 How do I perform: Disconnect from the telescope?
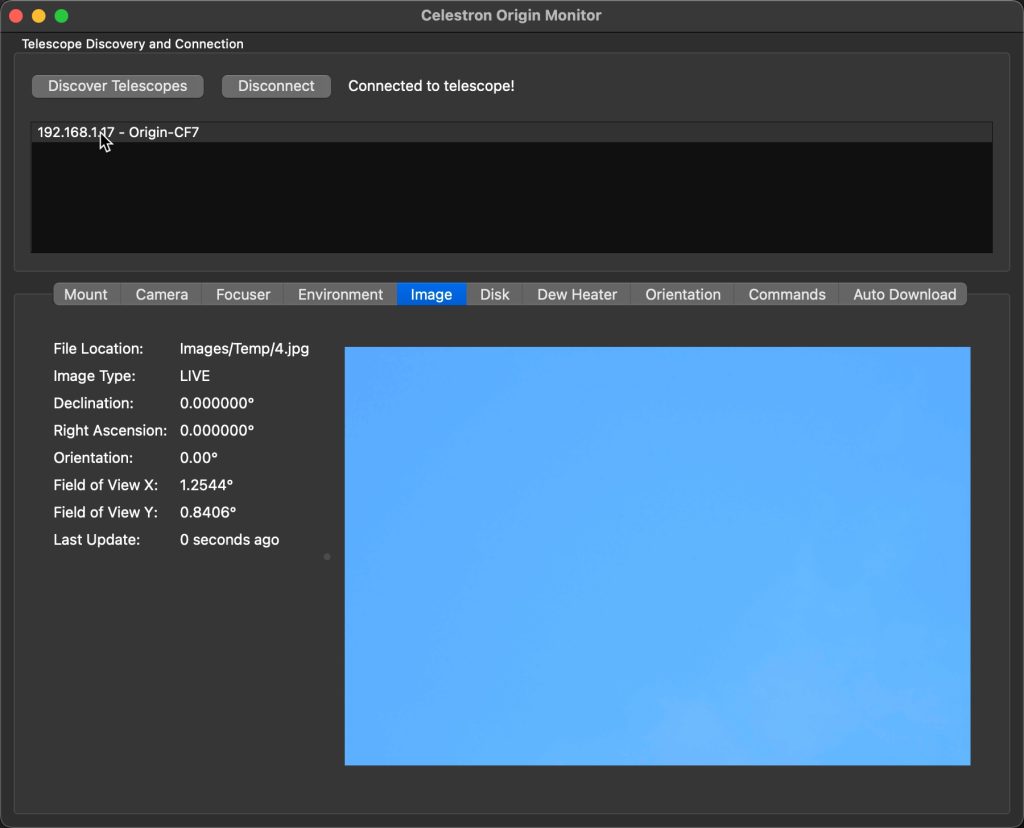(276, 86)
